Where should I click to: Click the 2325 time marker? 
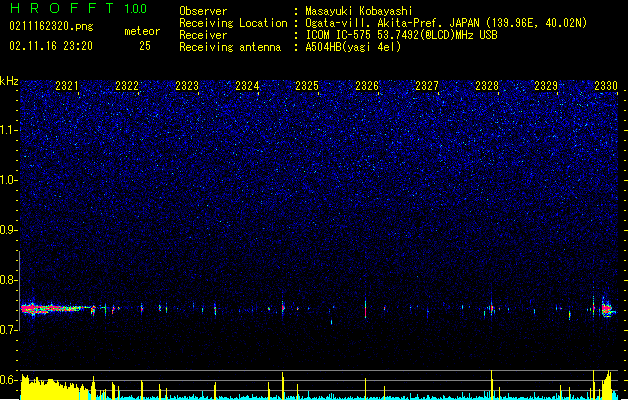(307, 85)
